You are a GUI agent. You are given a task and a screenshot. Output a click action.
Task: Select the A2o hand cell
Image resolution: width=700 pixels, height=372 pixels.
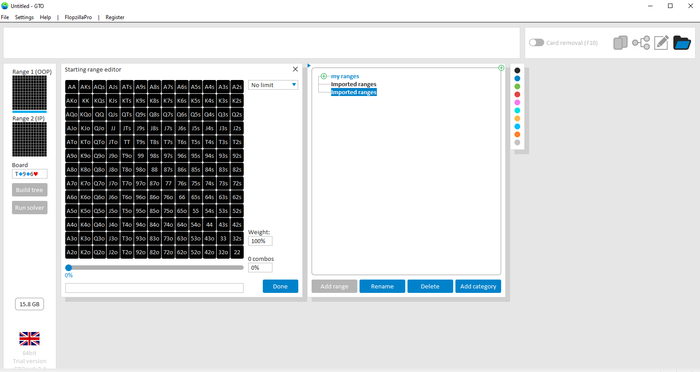72,252
